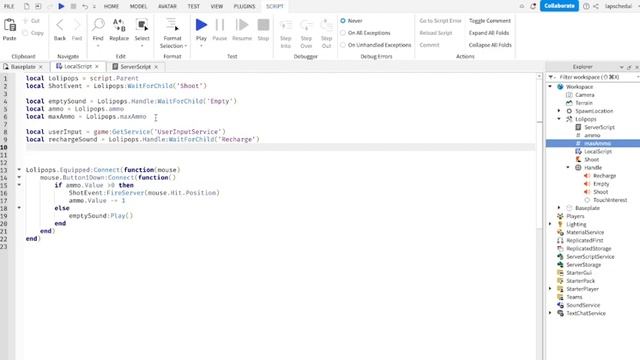Select ReplicatedStorage in Explorer
640x360 pixels.
pyautogui.click(x=588, y=248)
